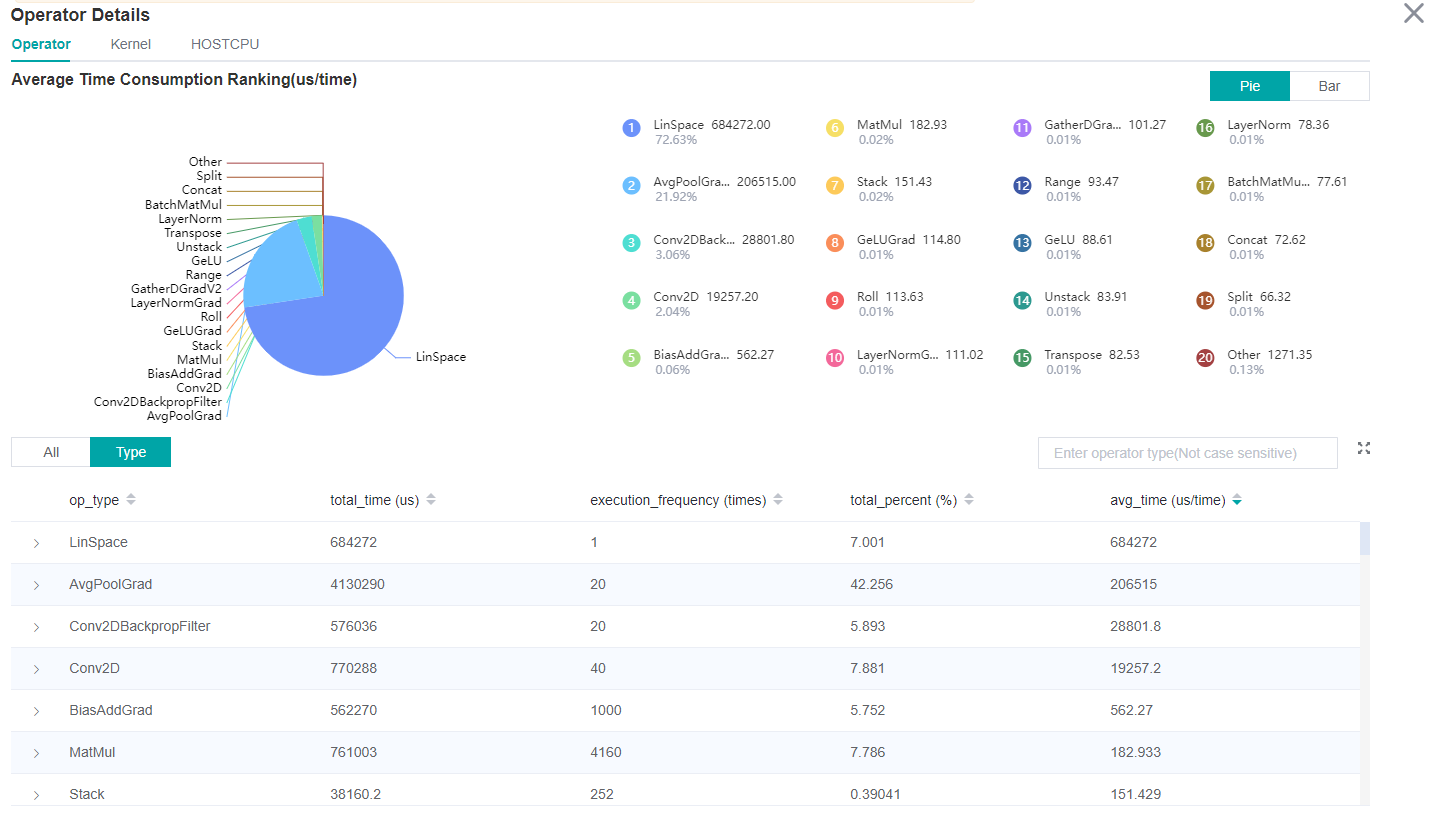Expand the Conv2D row chevron
Viewport: 1430px width, 831px height.
coord(36,669)
